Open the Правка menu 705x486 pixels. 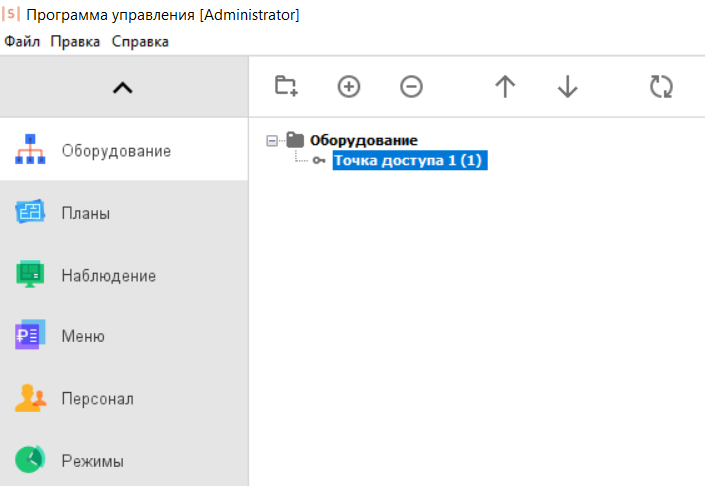click(x=75, y=41)
